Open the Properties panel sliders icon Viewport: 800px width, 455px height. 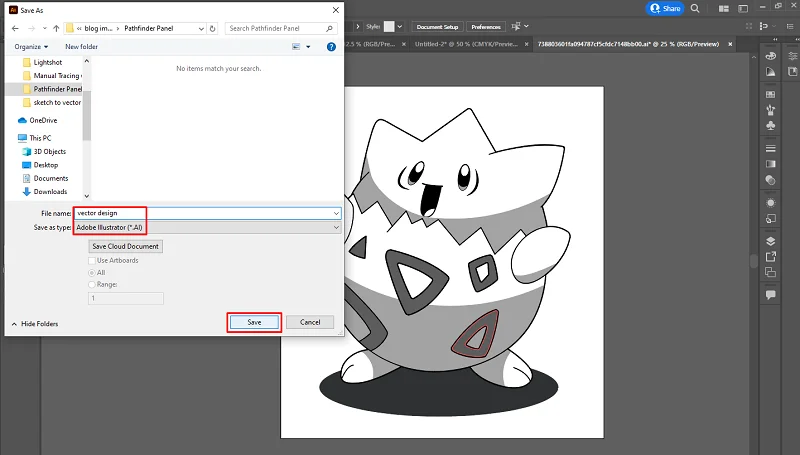(x=792, y=56)
